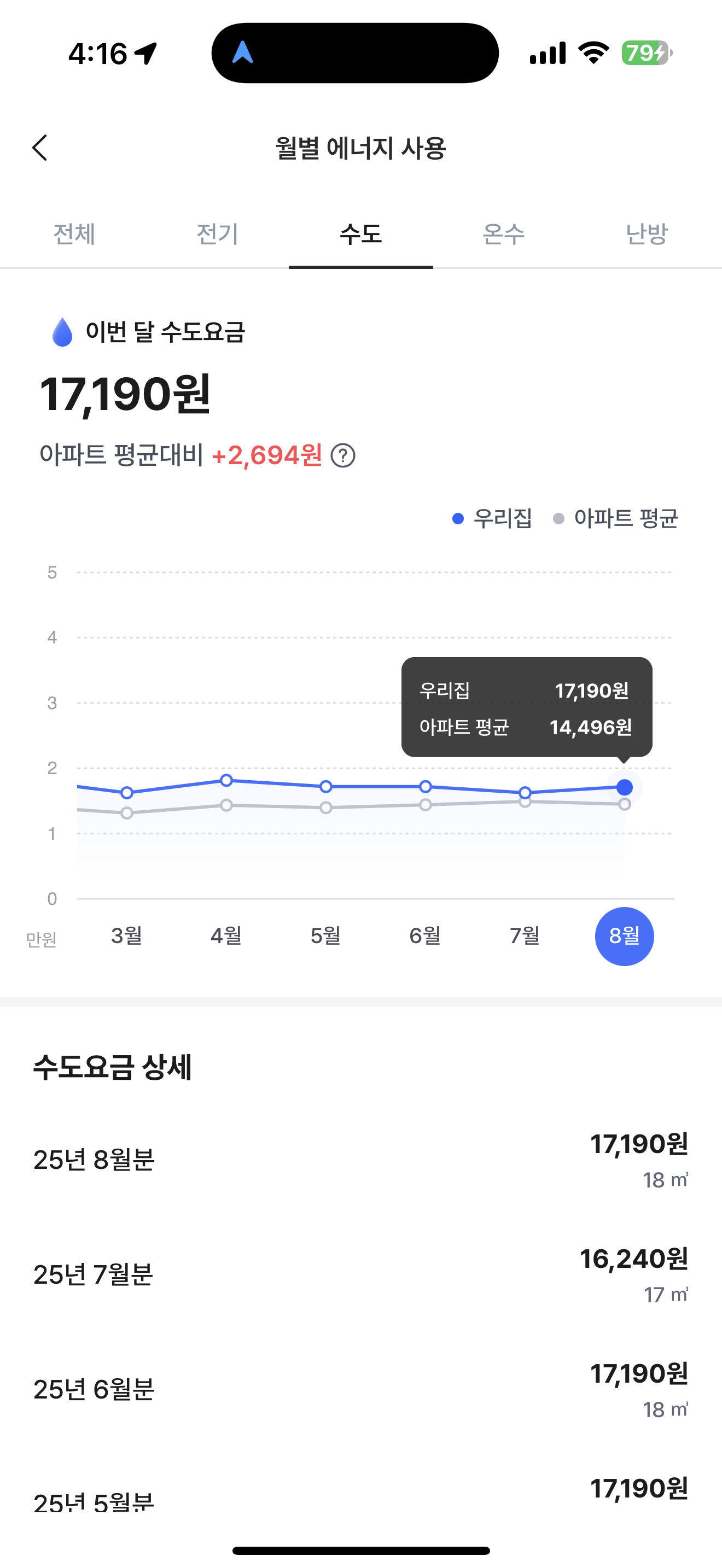Open the 온수 tab
Screen dimensions: 722x1568
tap(503, 234)
